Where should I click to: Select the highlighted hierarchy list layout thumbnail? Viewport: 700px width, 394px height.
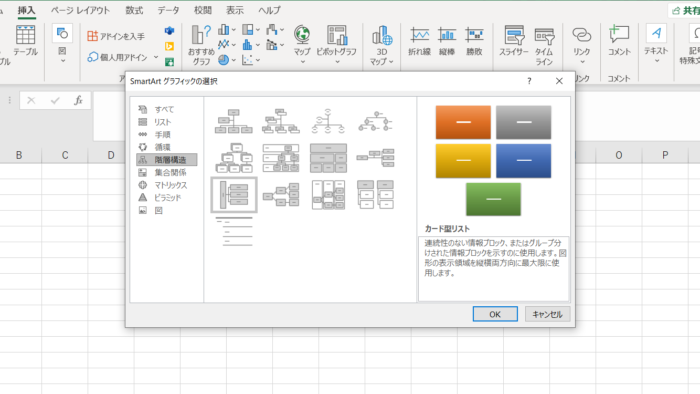(x=233, y=195)
